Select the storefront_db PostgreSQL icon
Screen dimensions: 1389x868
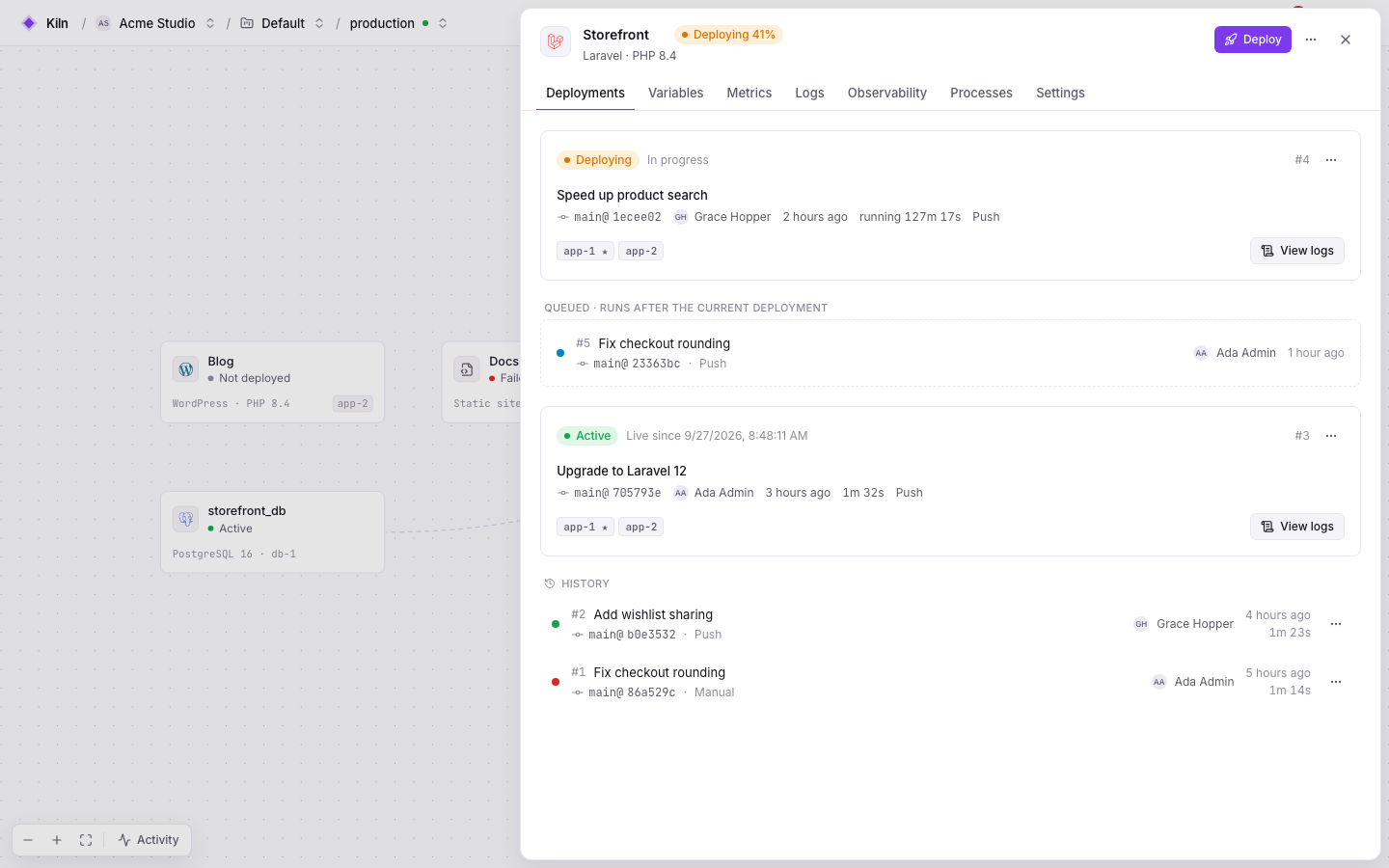pos(186,519)
